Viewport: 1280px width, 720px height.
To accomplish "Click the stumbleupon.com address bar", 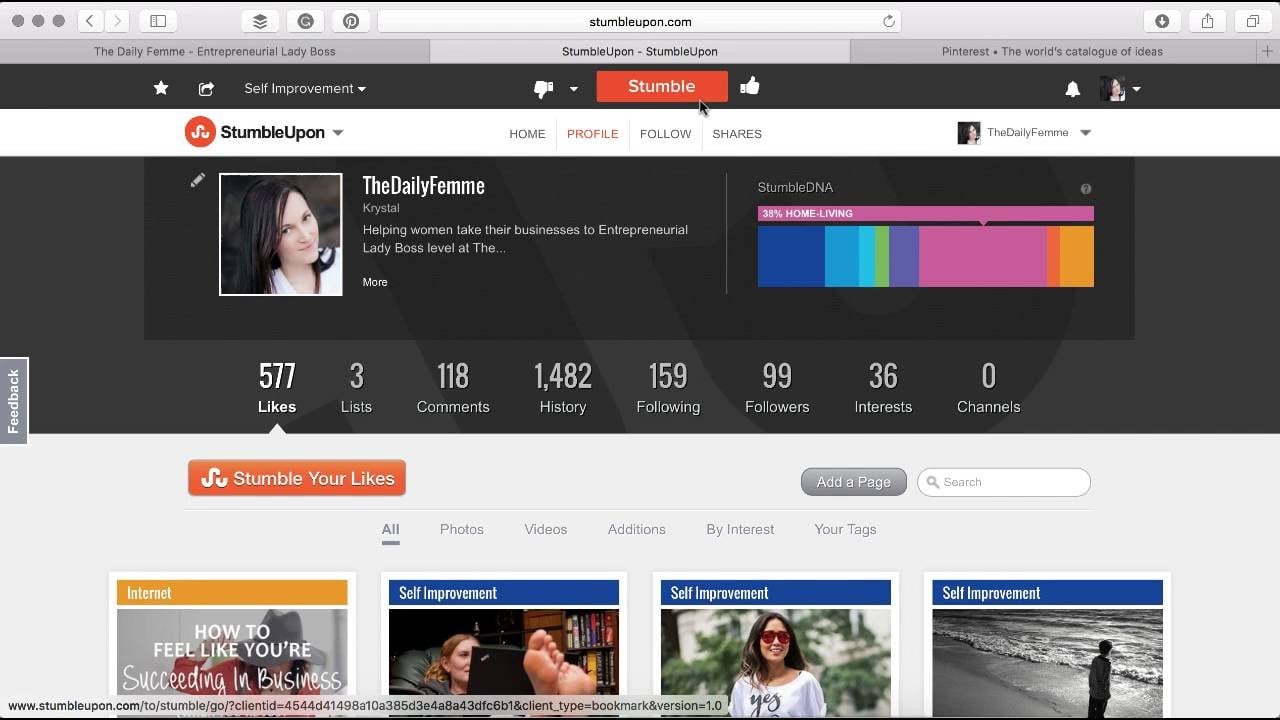I will tap(640, 21).
